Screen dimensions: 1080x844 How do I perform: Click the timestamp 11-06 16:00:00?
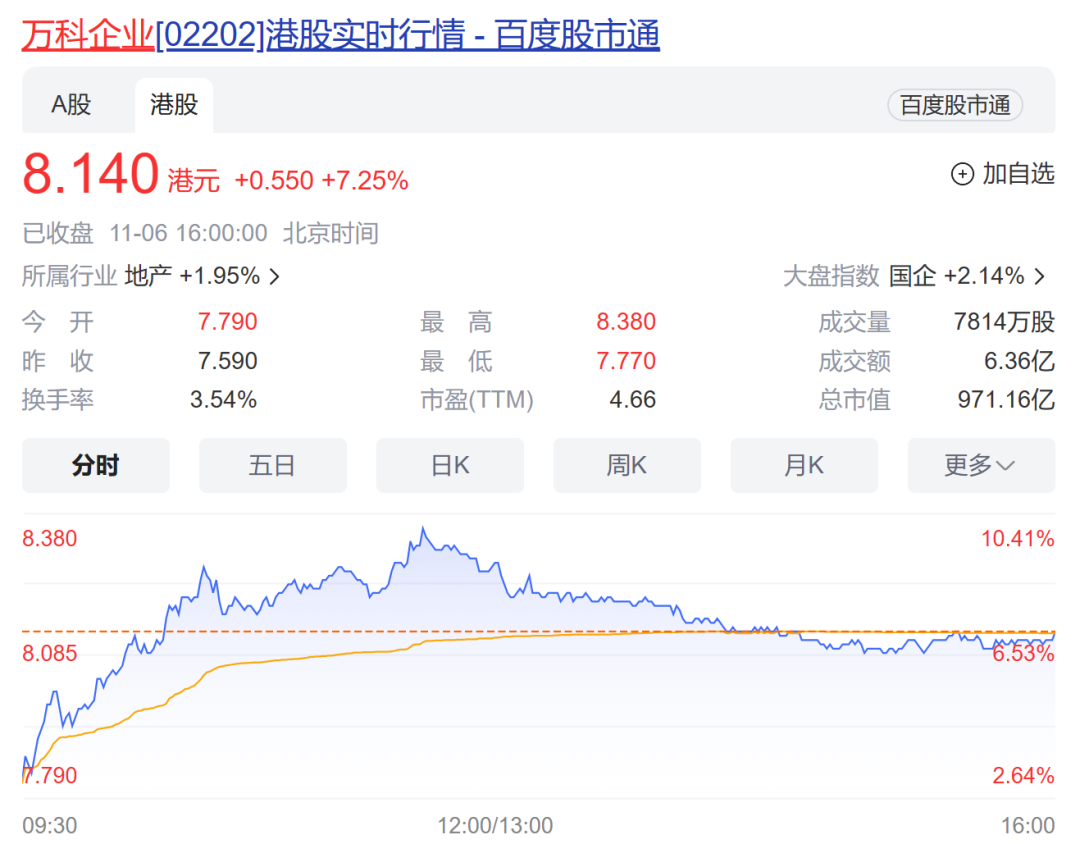[189, 234]
